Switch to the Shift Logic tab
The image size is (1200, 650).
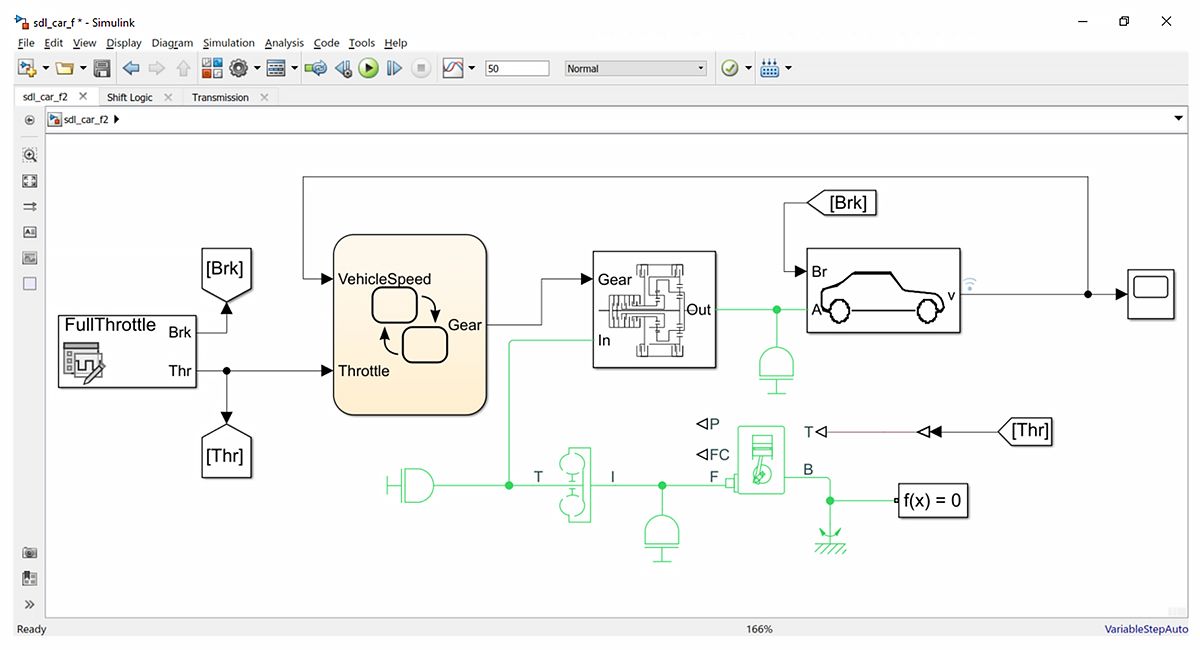point(128,97)
